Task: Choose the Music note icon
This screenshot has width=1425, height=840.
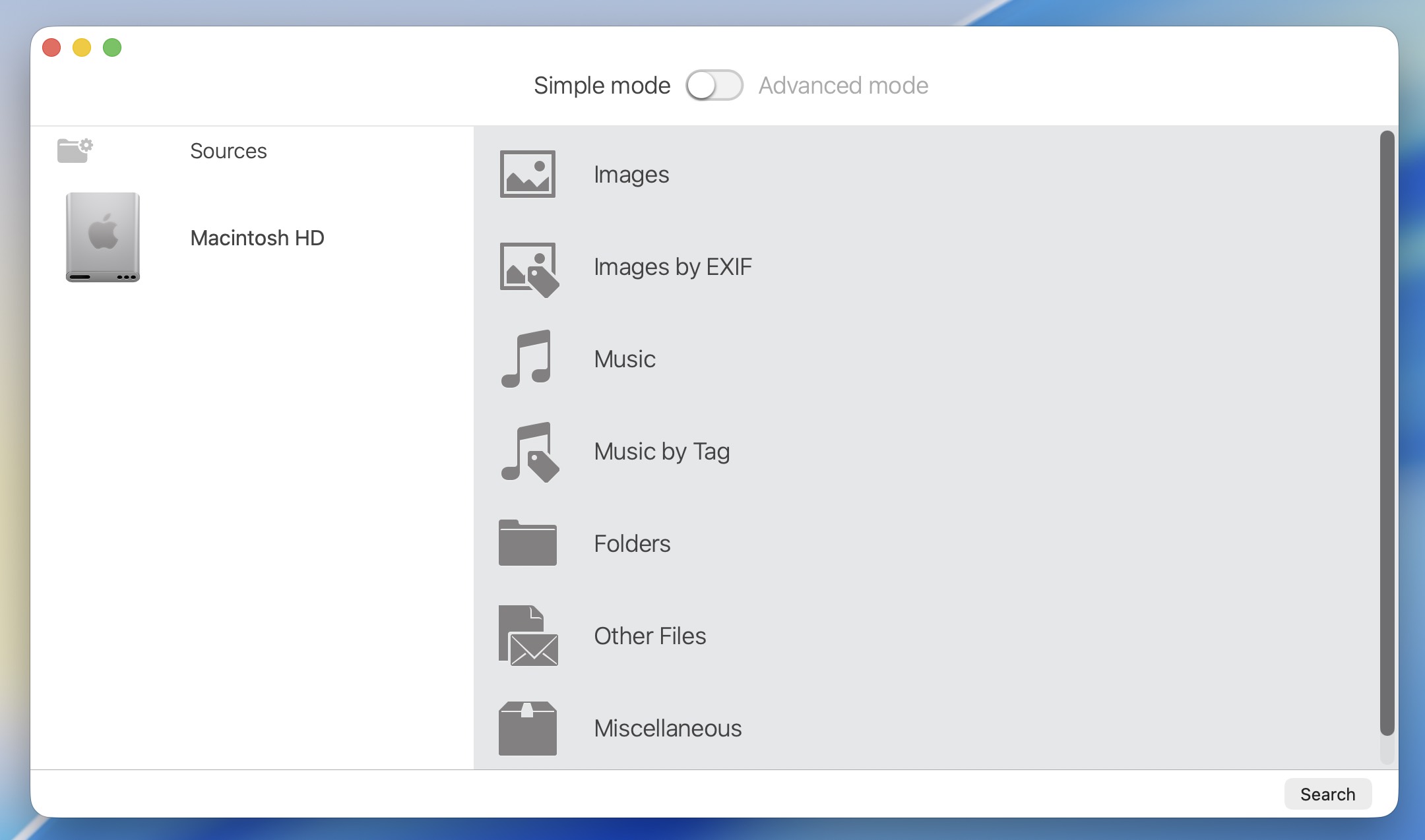Action: pos(526,359)
